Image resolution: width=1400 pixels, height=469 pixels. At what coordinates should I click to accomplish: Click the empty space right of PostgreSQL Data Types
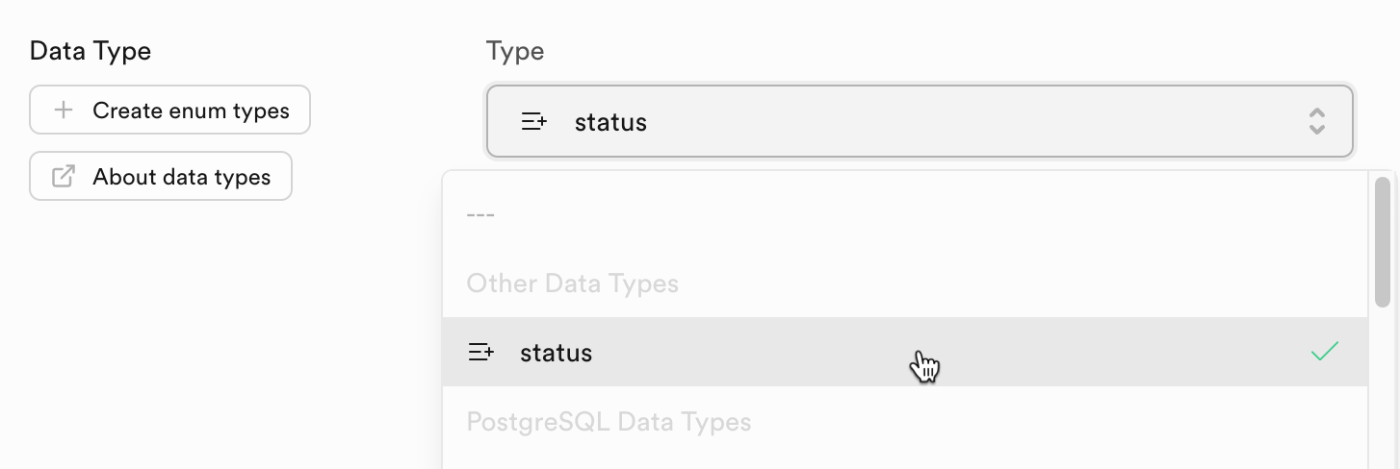pyautogui.click(x=1058, y=422)
